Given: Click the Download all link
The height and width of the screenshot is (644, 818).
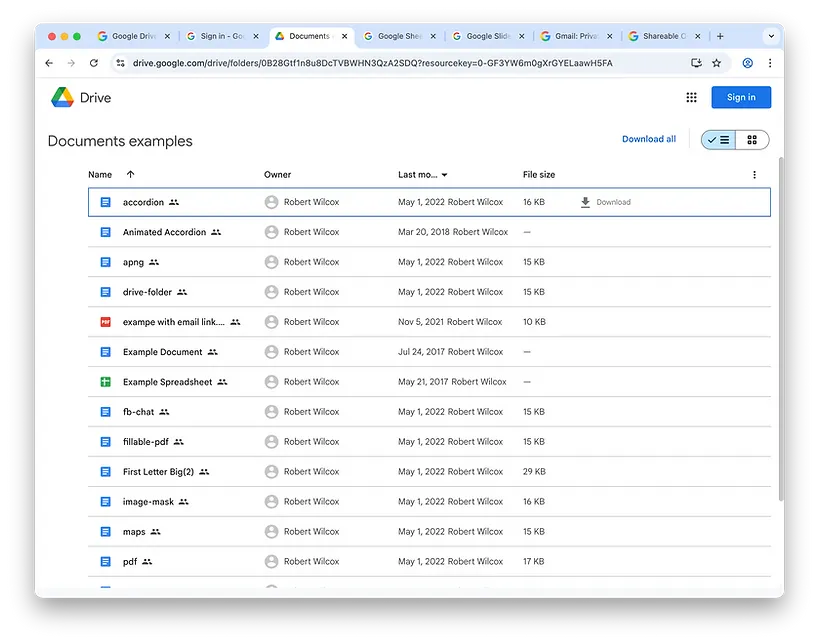Looking at the screenshot, I should (x=649, y=139).
